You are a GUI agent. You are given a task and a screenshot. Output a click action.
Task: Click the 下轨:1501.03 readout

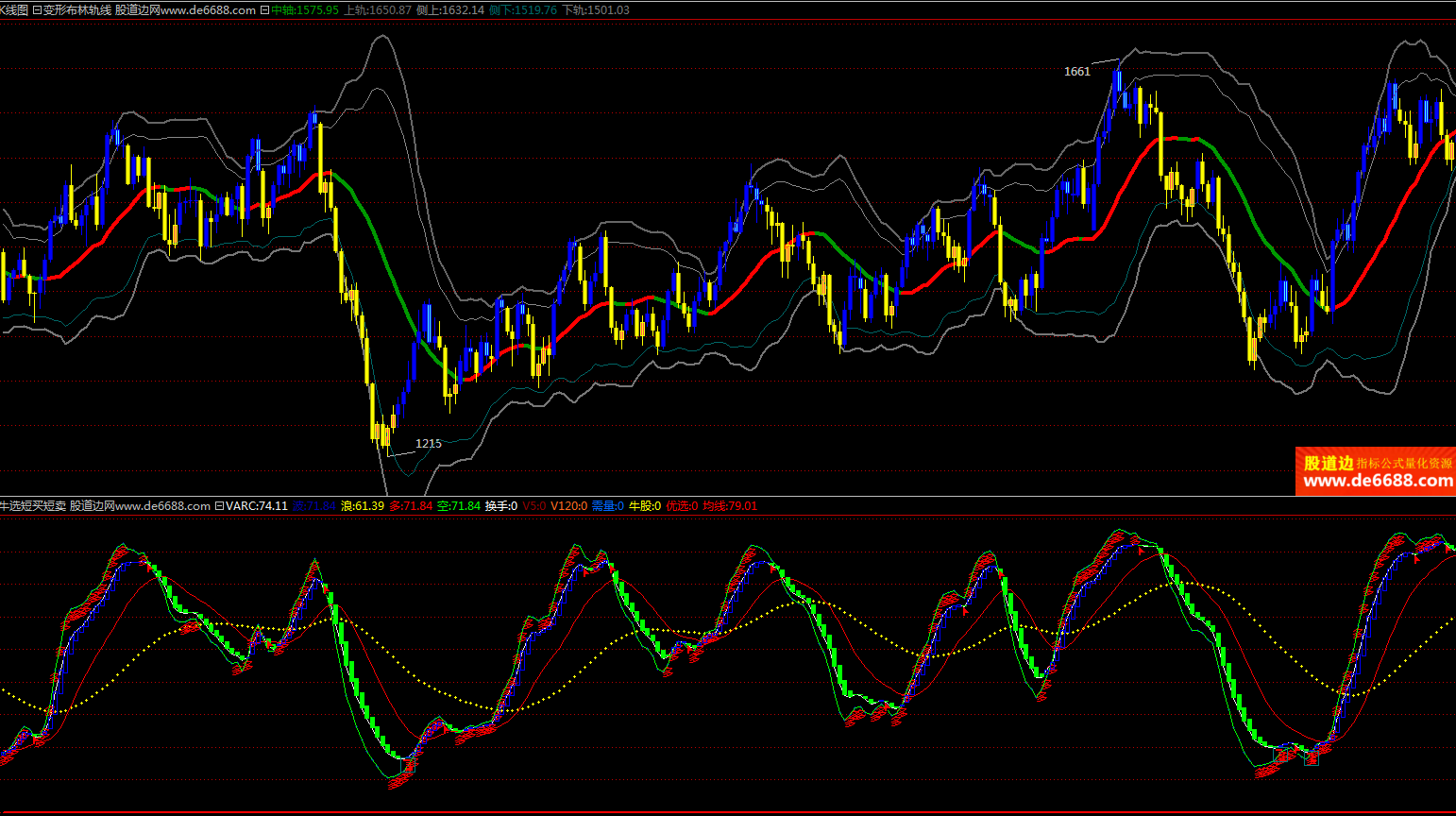click(x=596, y=10)
